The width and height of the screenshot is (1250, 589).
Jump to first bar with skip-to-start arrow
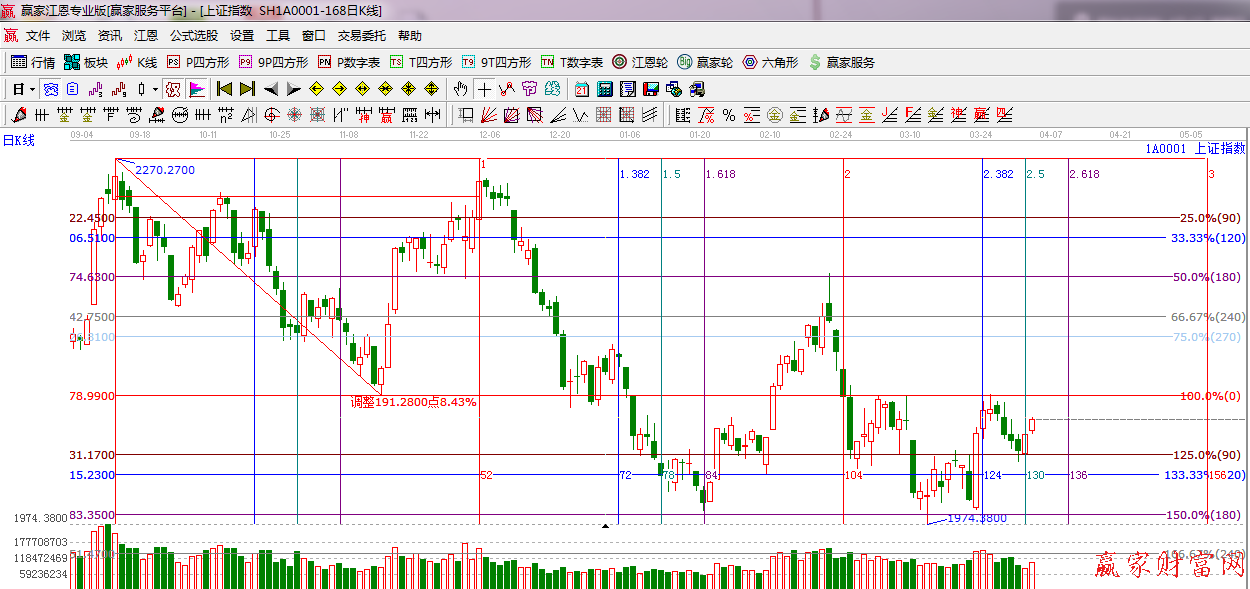coord(224,89)
